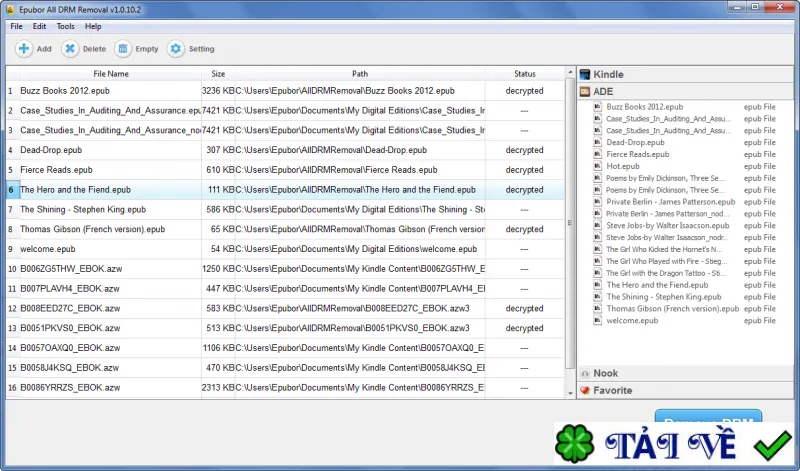Viewport: 800px width, 471px height.
Task: Click file icon beside Steve Jobs-by Walter Isaacson.epub
Action: 597,226
